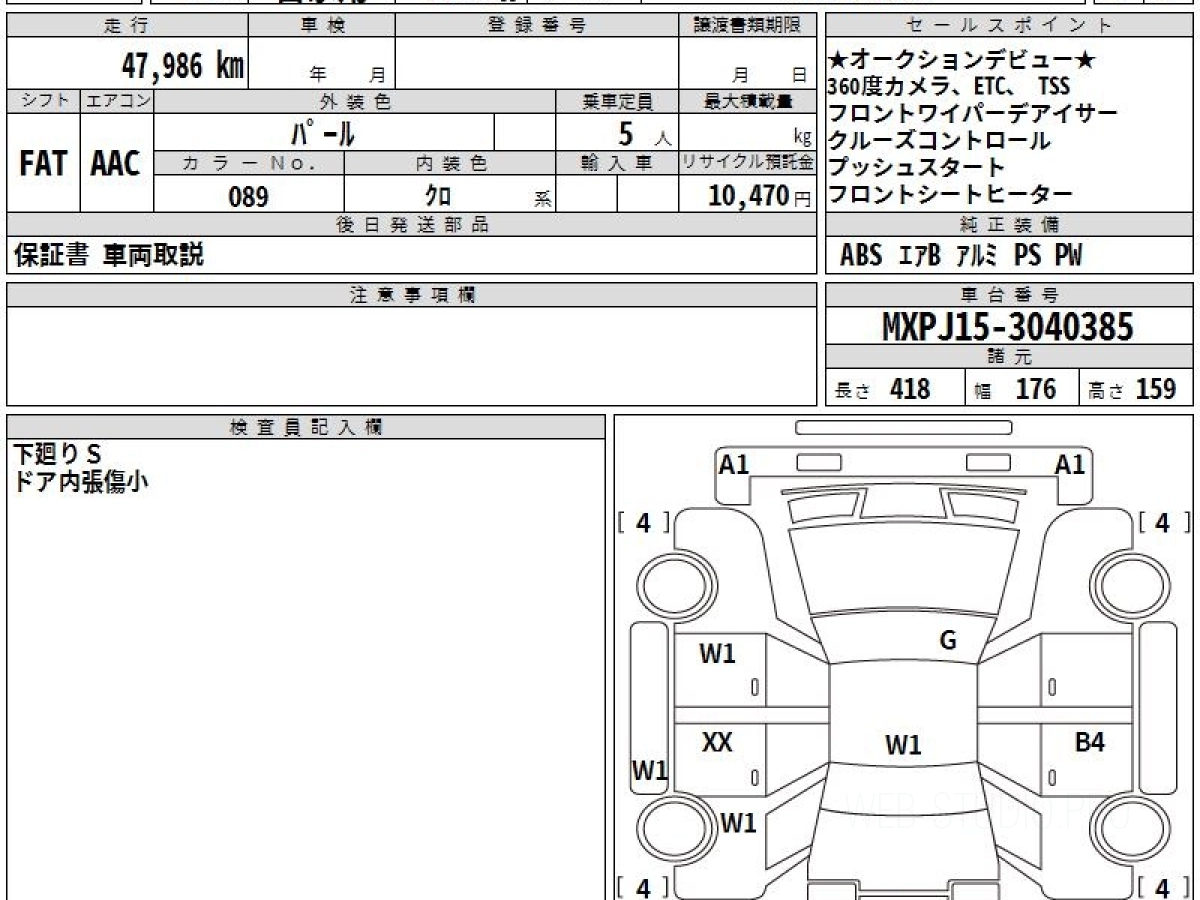Screen dimensions: 1200x900
Task: Click the 後日発送部品 header
Action: click(x=411, y=225)
